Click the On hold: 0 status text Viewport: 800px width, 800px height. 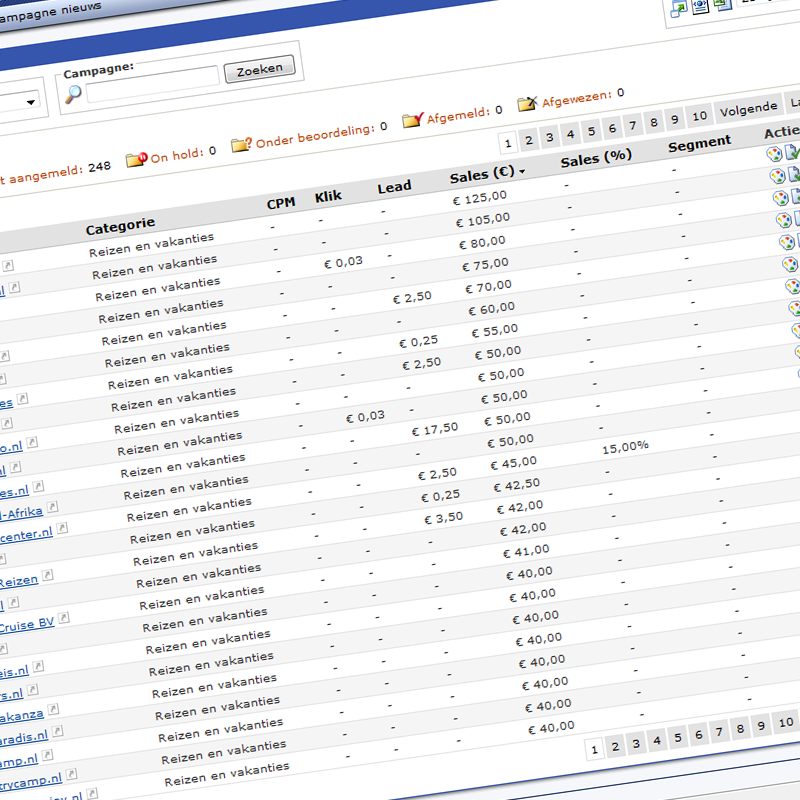[183, 155]
